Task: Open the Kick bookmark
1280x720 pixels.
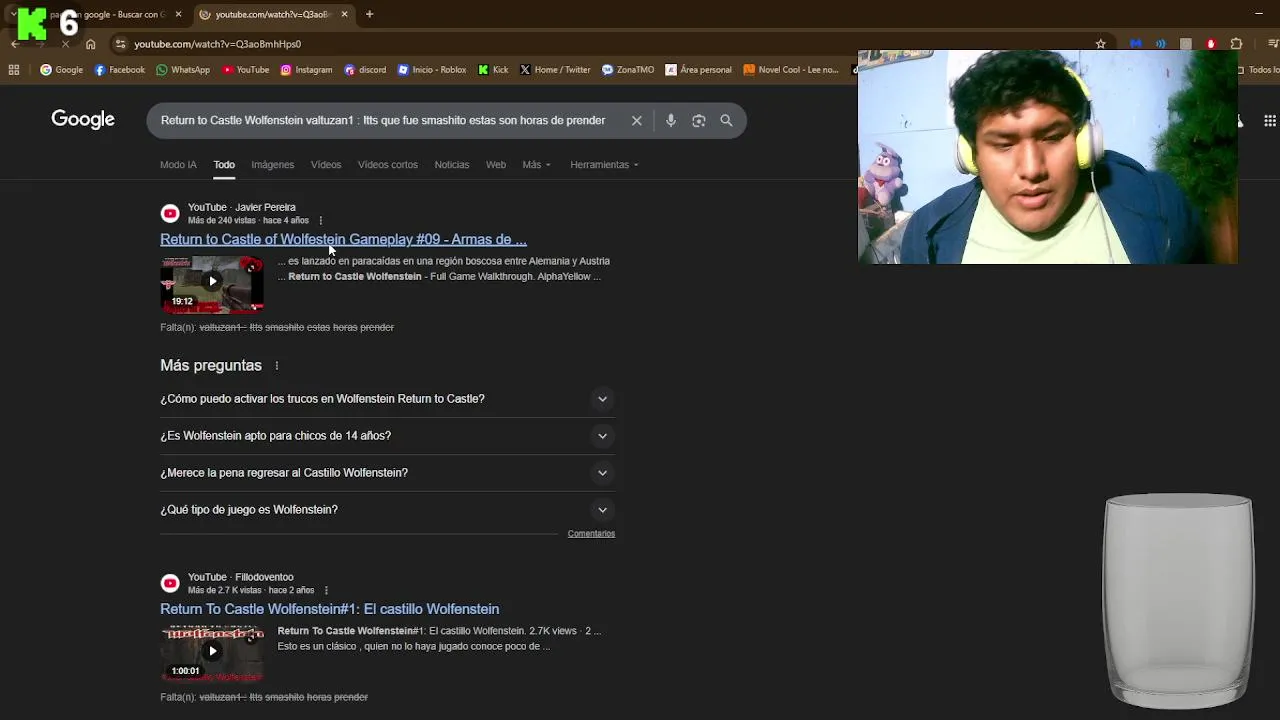Action: (x=493, y=70)
